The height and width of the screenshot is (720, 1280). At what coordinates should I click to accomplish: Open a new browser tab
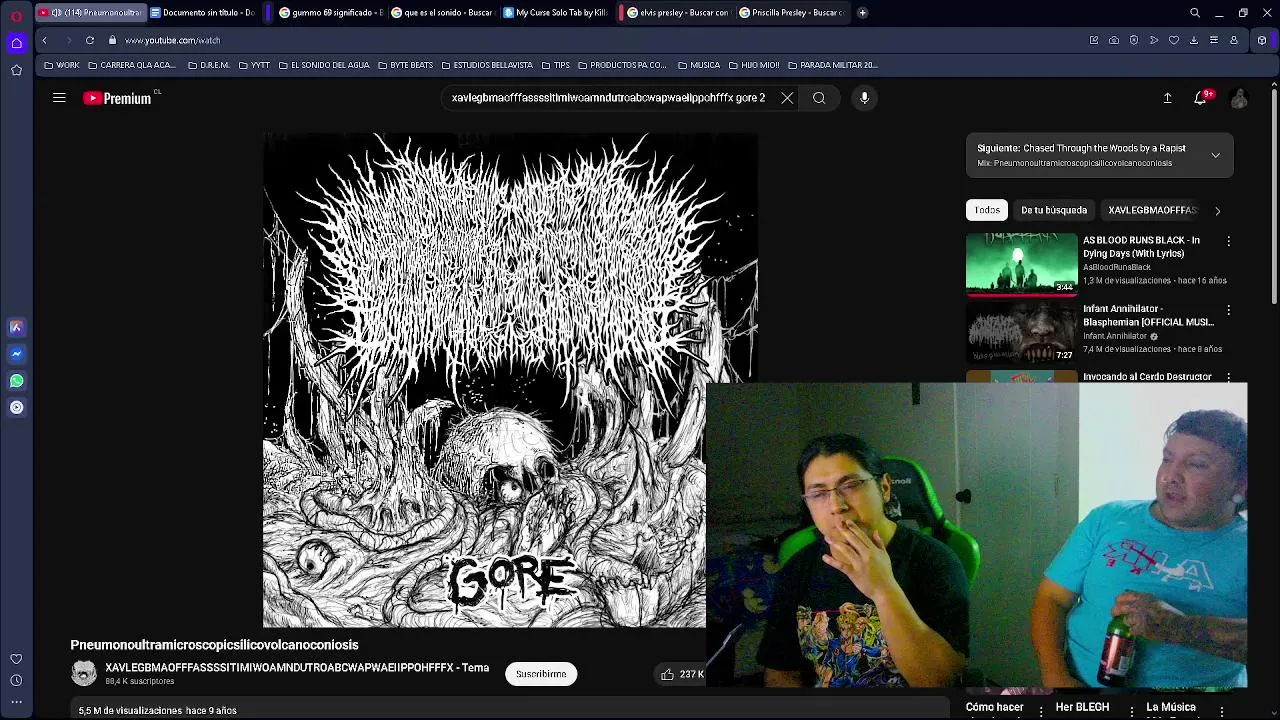pos(862,13)
